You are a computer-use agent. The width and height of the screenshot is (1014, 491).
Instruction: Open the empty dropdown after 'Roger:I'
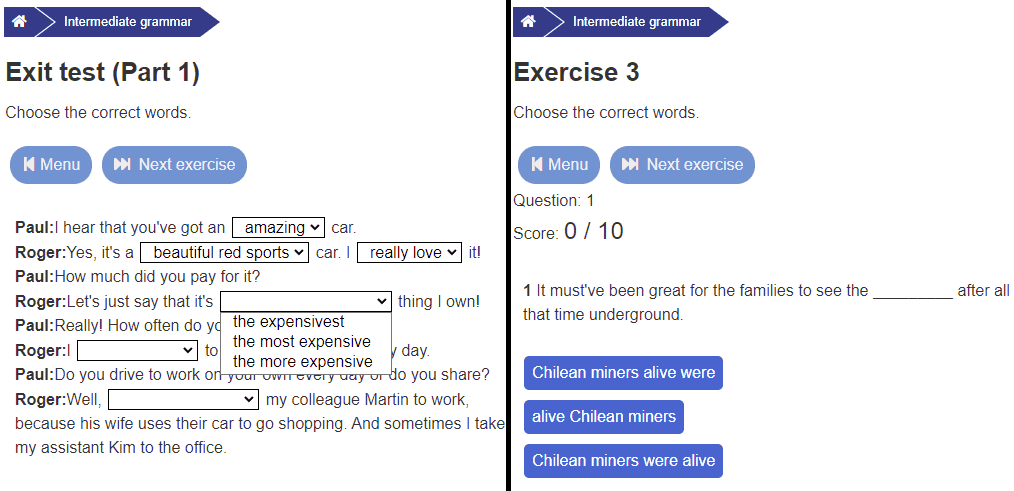tap(137, 351)
